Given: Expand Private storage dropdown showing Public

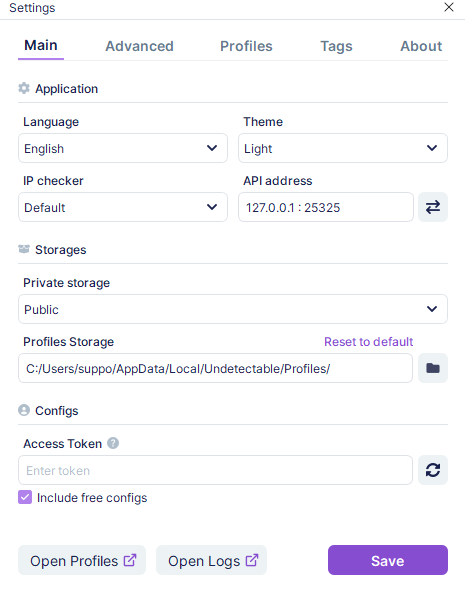Looking at the screenshot, I should point(233,309).
